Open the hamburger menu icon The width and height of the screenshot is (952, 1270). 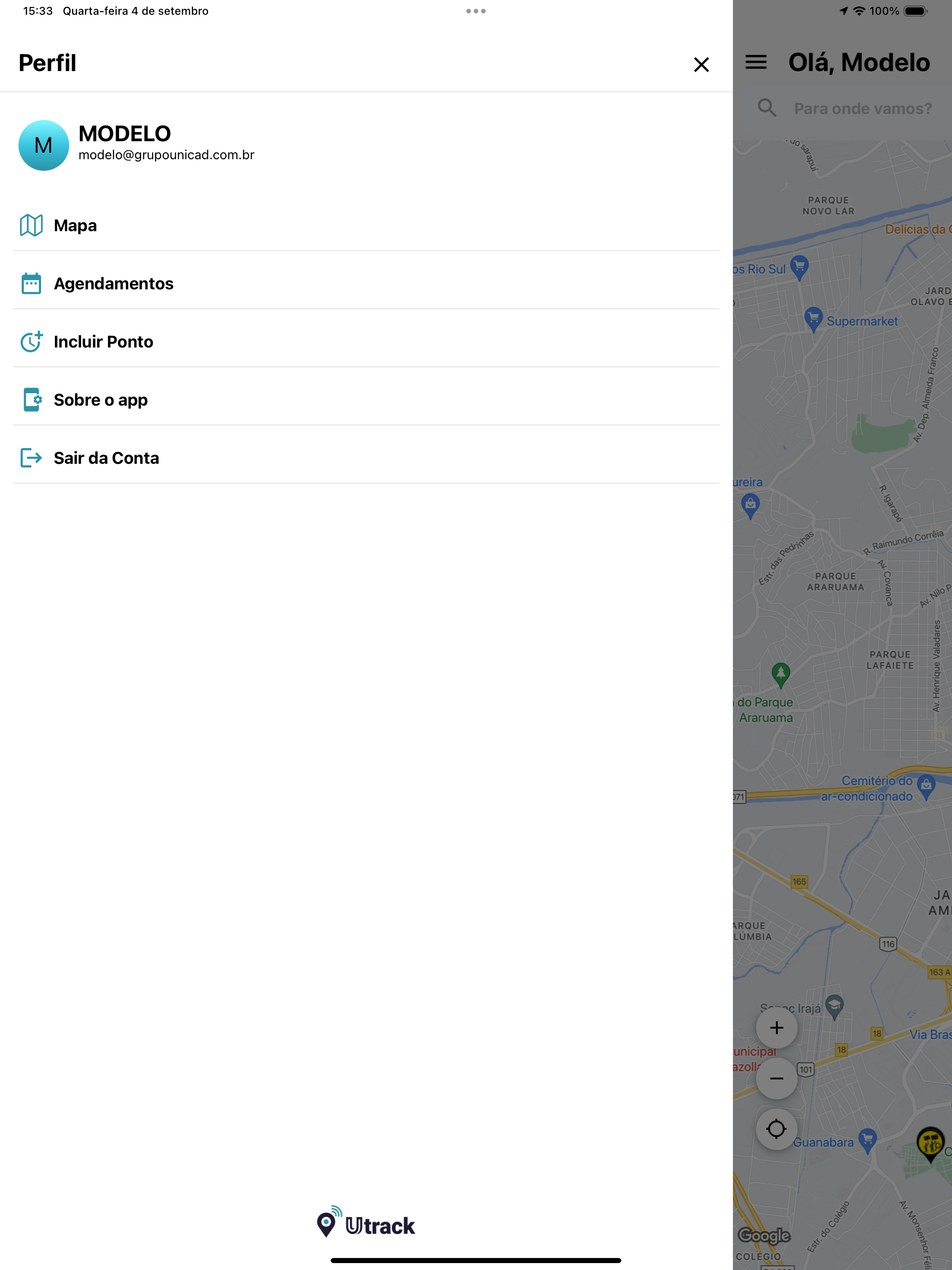tap(756, 62)
